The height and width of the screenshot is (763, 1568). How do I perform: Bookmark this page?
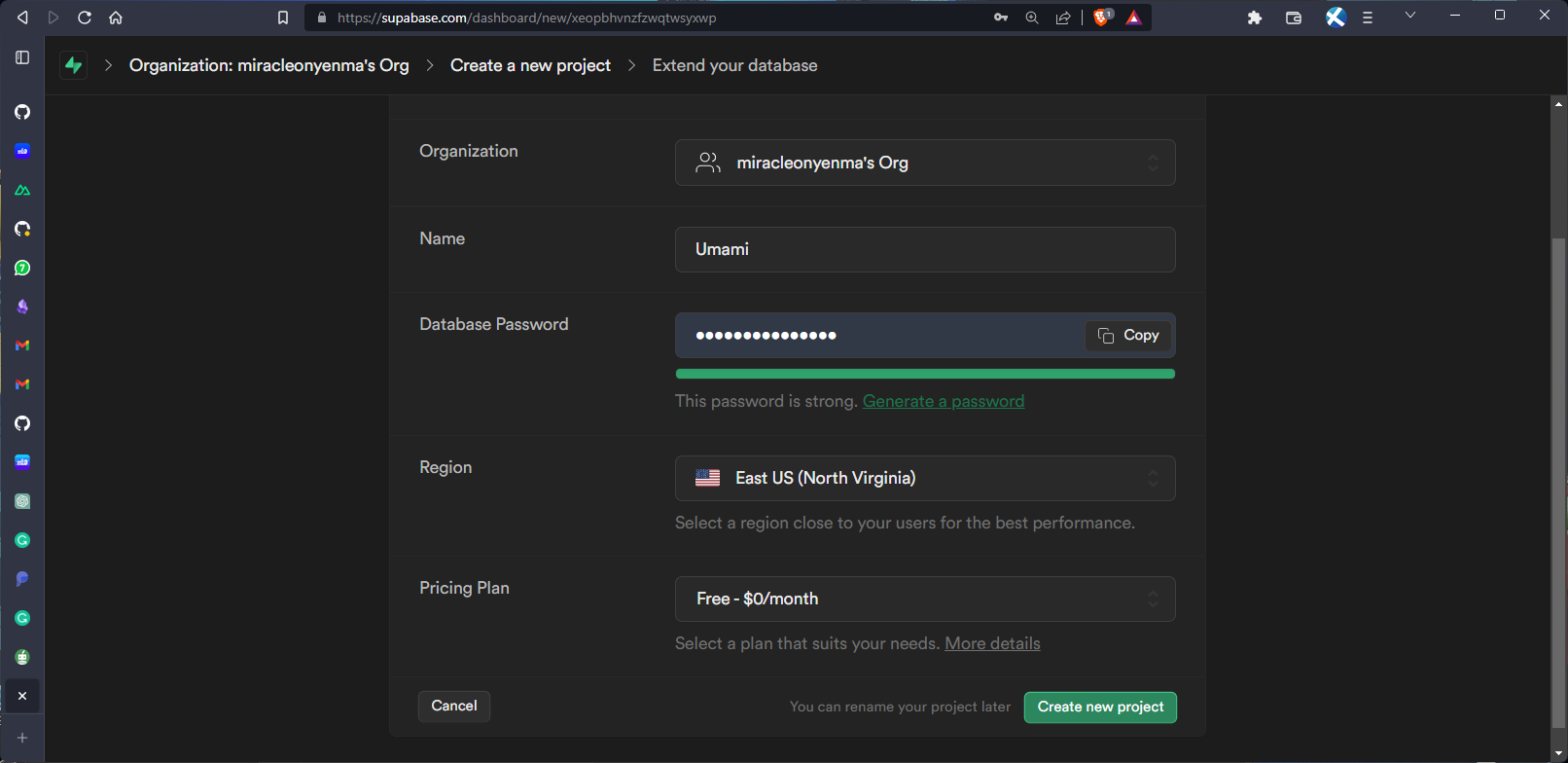point(283,18)
